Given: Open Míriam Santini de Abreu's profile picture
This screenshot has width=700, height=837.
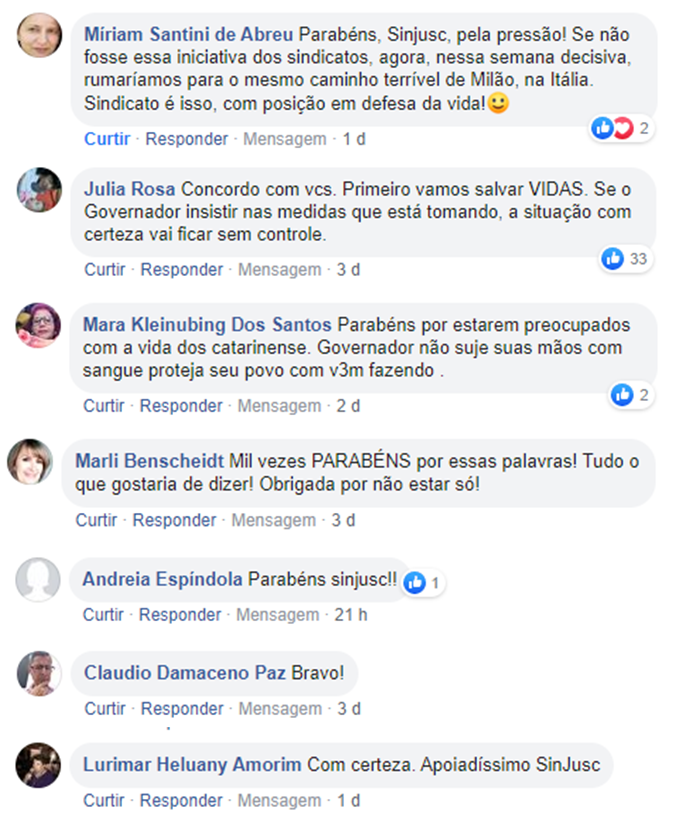Looking at the screenshot, I should [x=40, y=35].
